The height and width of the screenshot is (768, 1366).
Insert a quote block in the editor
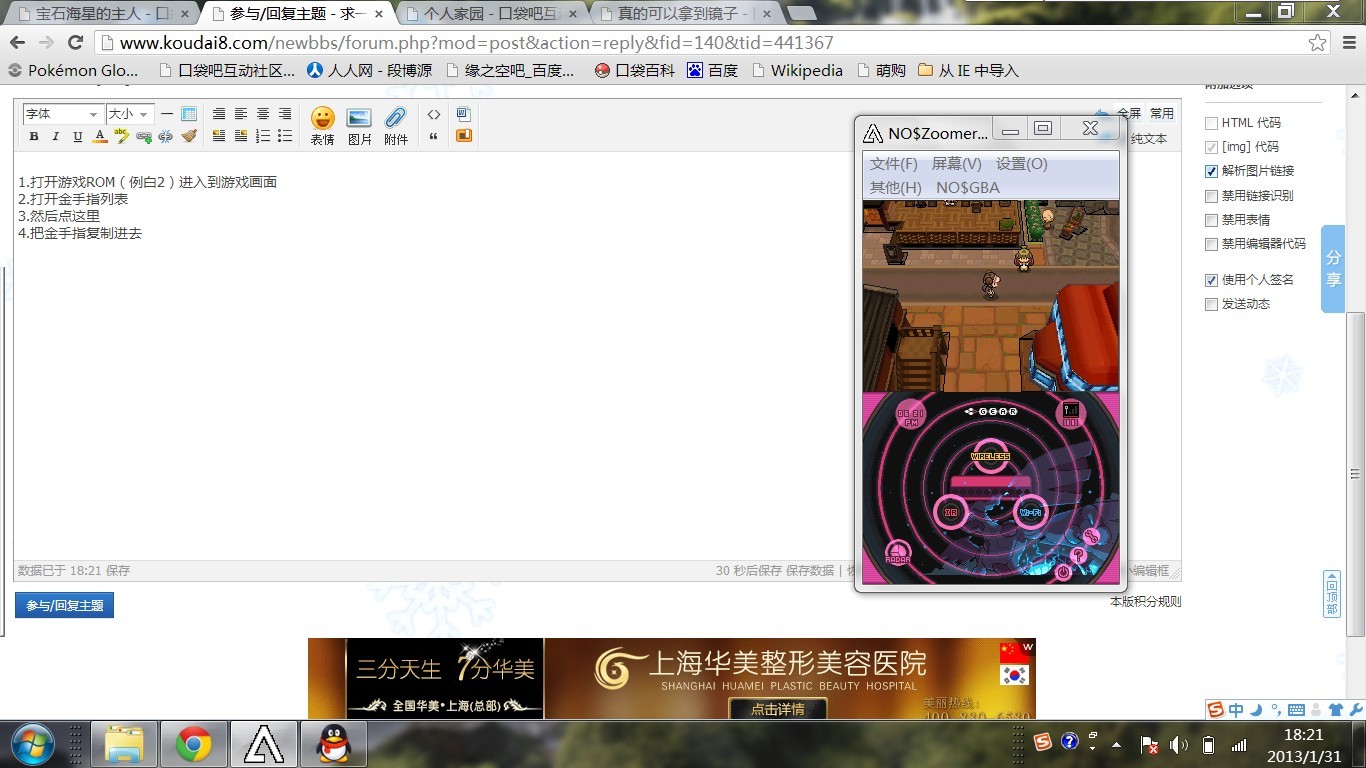(434, 137)
